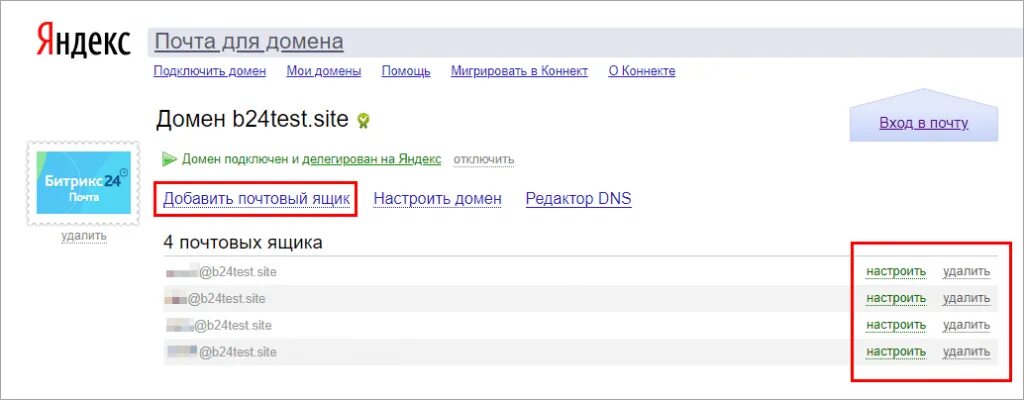
Task: Click the Домен b24test.site heading
Action: coord(252,120)
